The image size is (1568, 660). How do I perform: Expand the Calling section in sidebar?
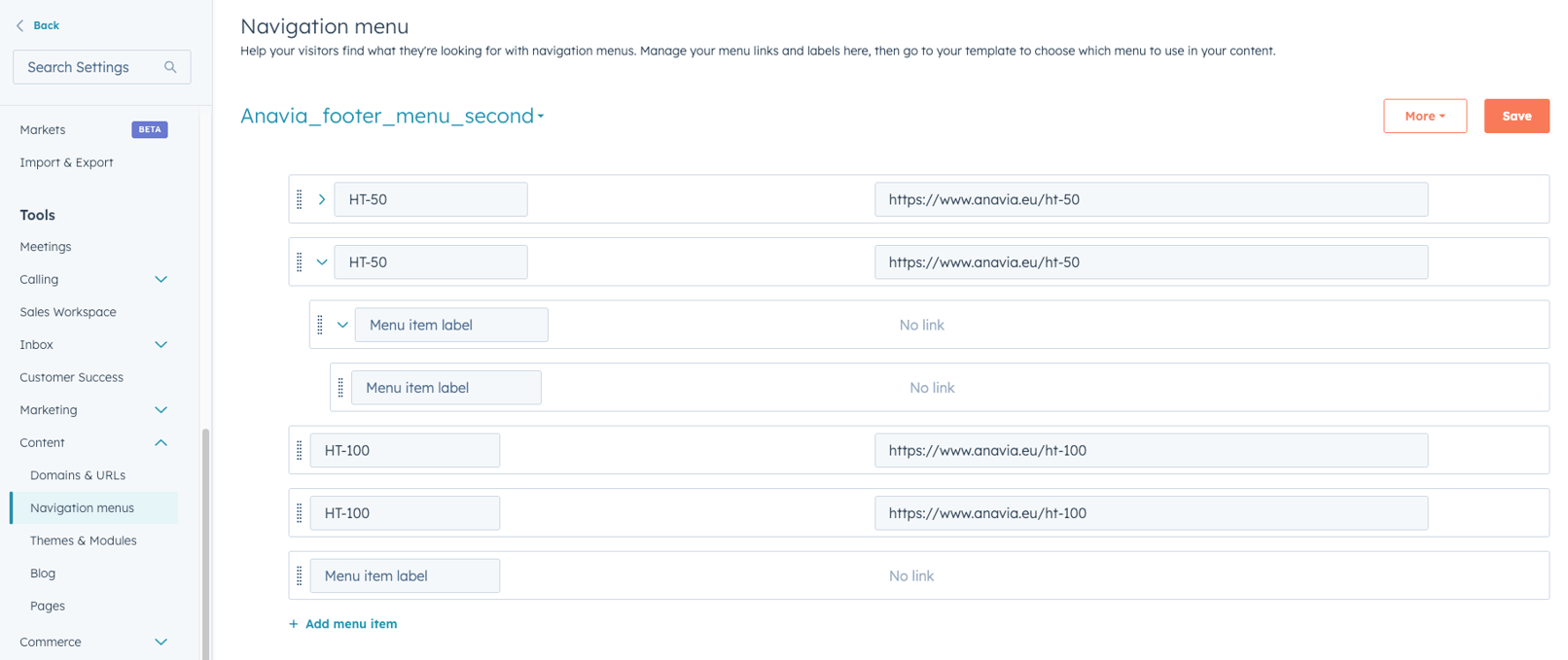[x=161, y=280]
